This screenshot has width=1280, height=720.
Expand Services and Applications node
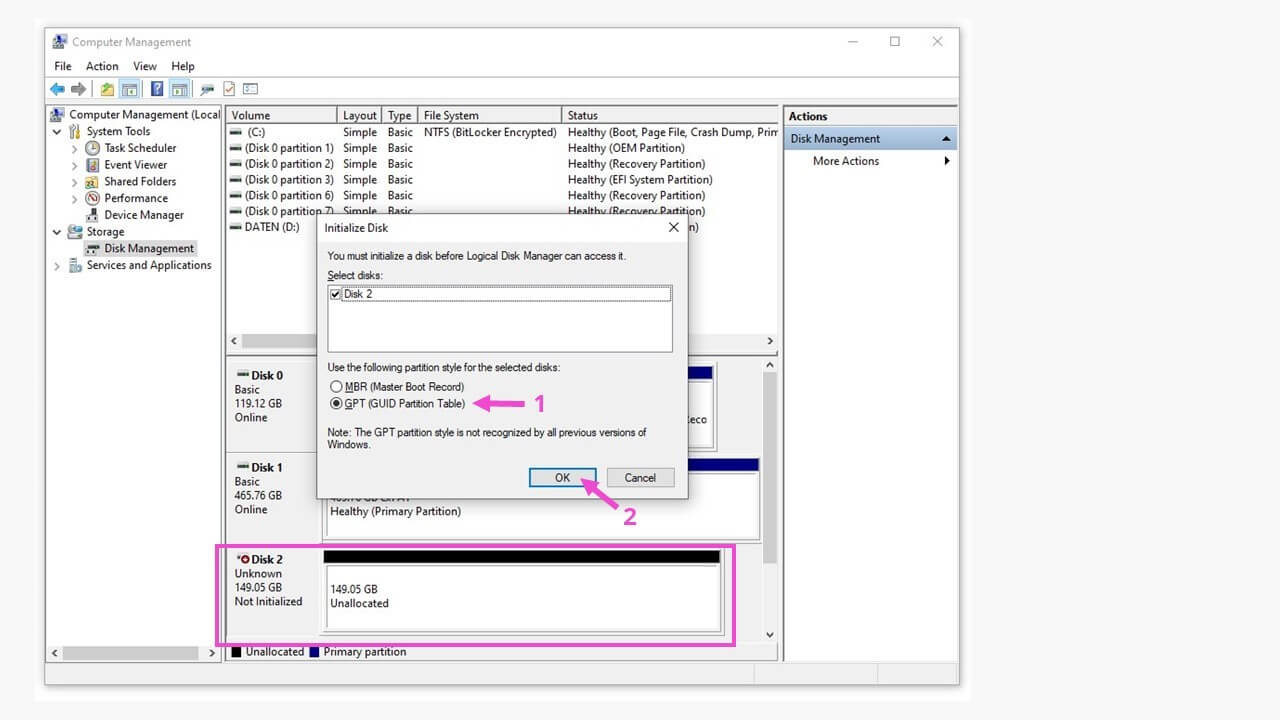coord(57,266)
